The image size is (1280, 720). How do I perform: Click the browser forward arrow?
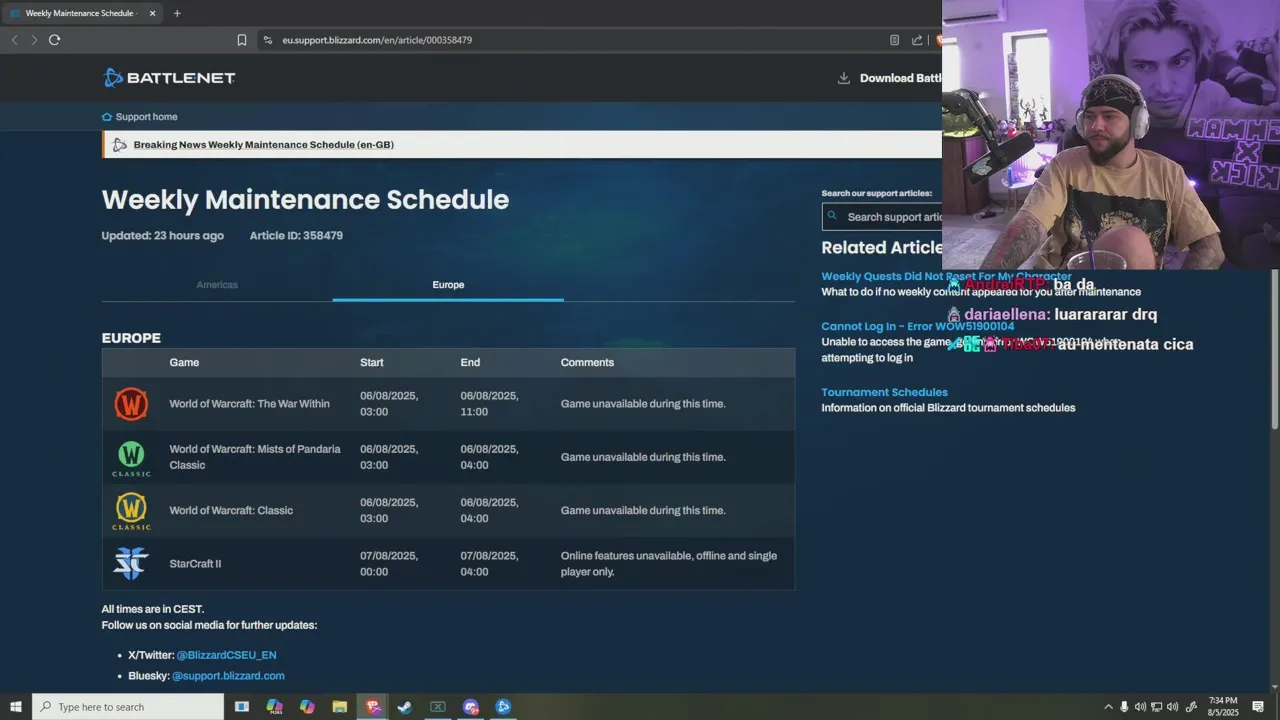click(x=34, y=40)
